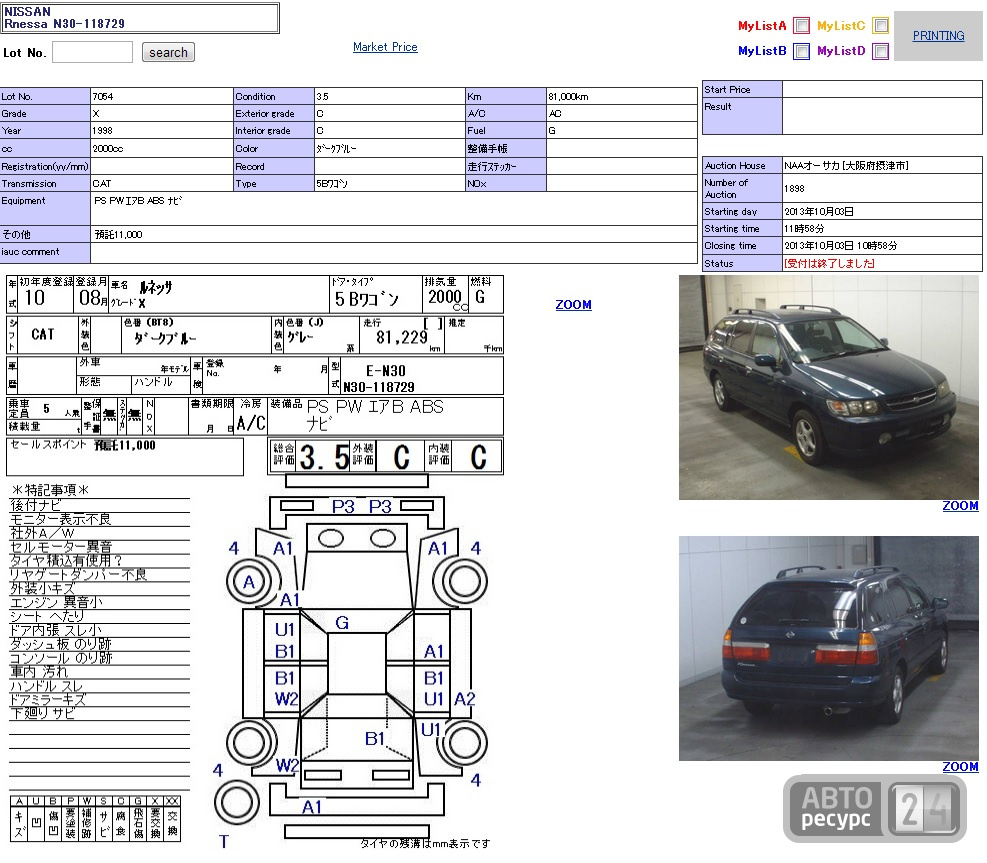This screenshot has height=863, width=987.
Task: Click the spare tire circle marked T
Action: pos(237,803)
